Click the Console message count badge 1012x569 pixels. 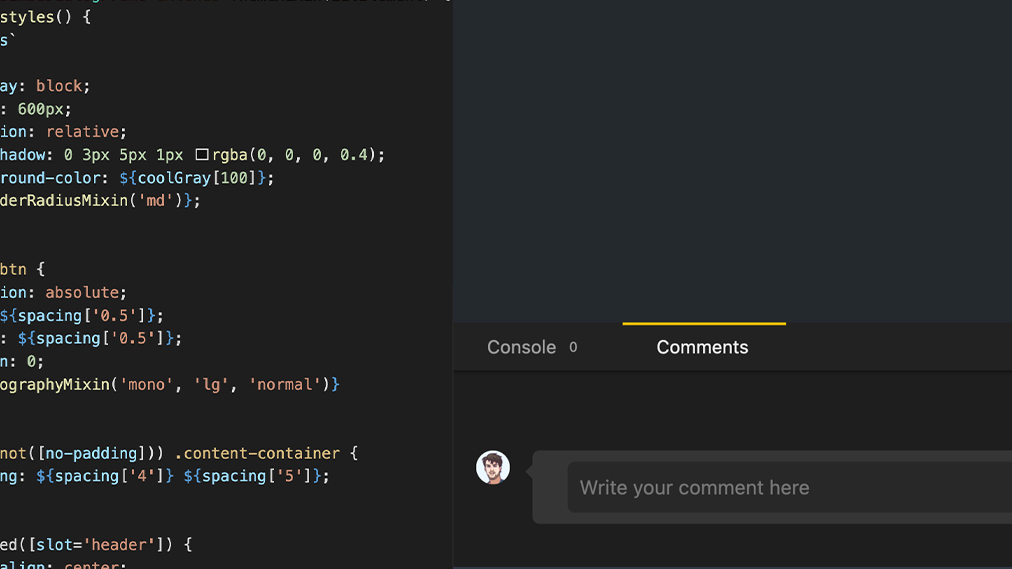click(x=573, y=347)
